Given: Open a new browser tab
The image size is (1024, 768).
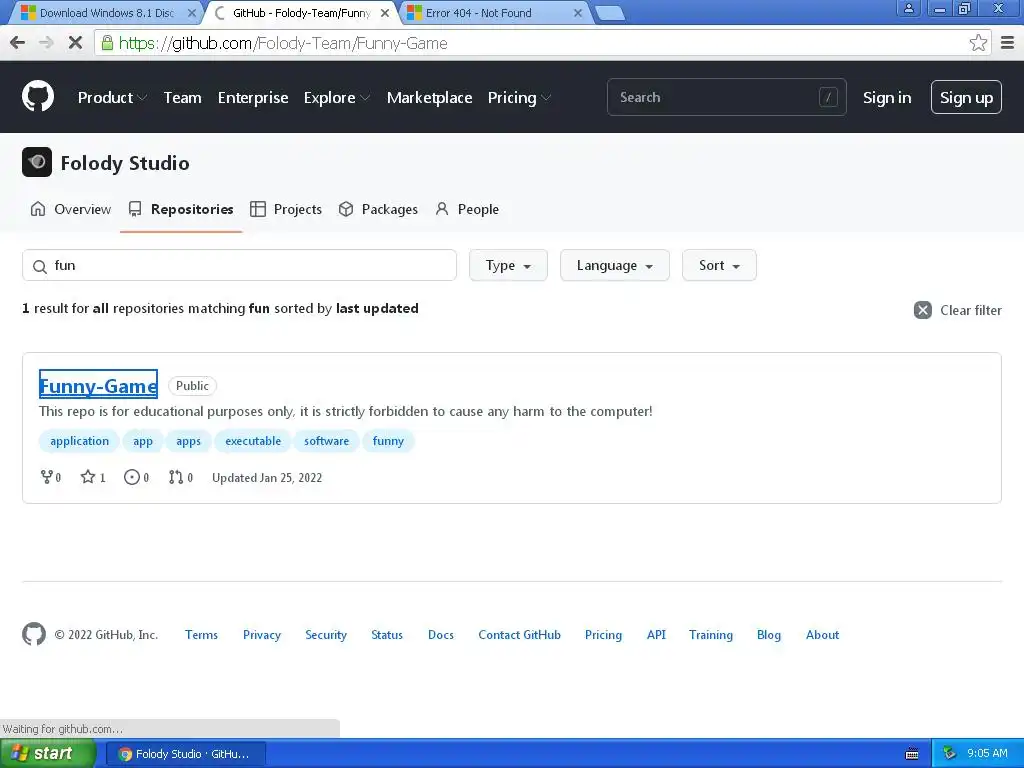Looking at the screenshot, I should tap(610, 13).
